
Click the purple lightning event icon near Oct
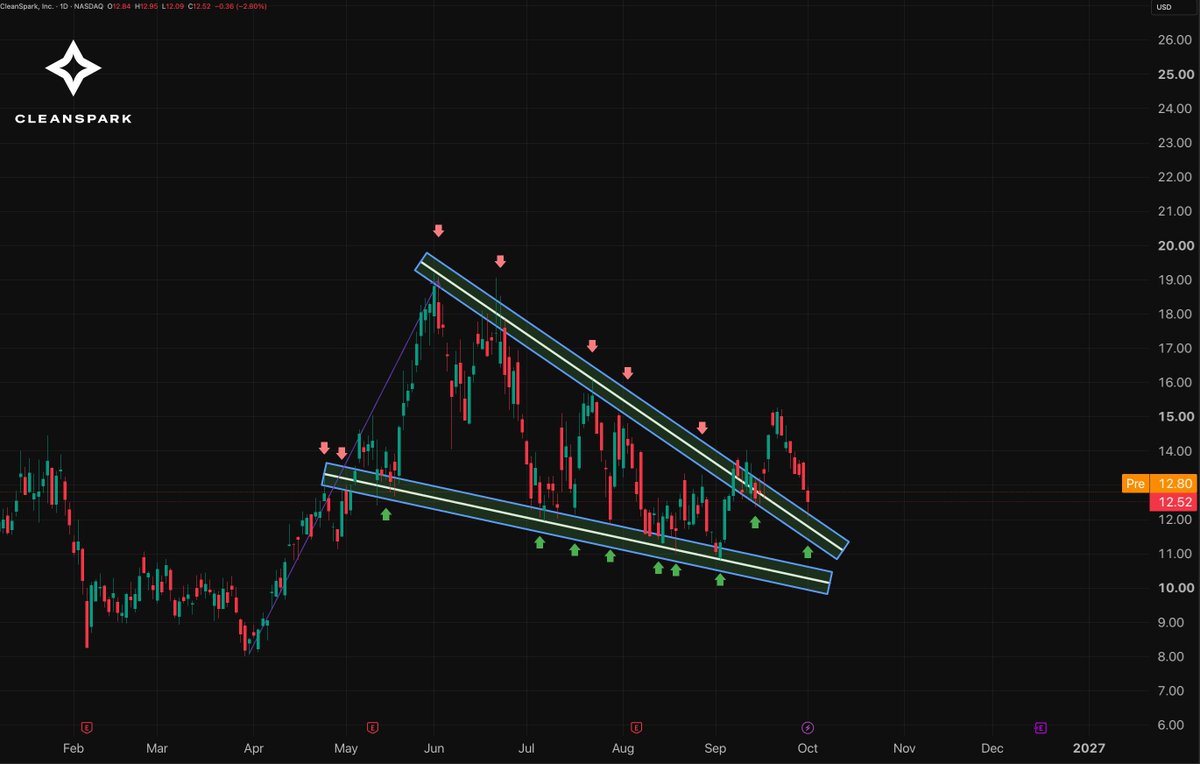(808, 727)
